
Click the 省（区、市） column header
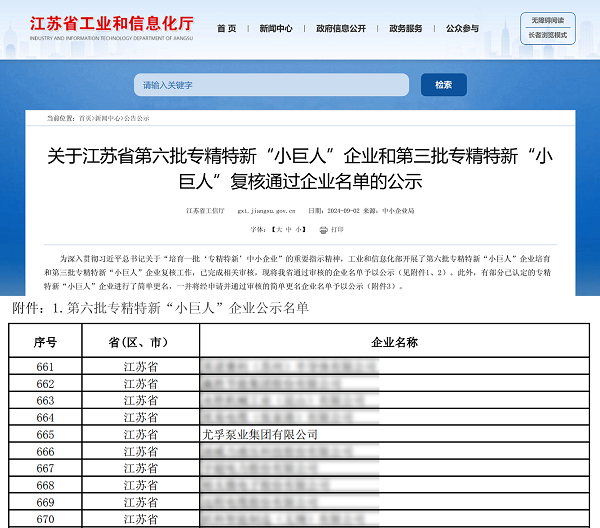click(x=140, y=342)
